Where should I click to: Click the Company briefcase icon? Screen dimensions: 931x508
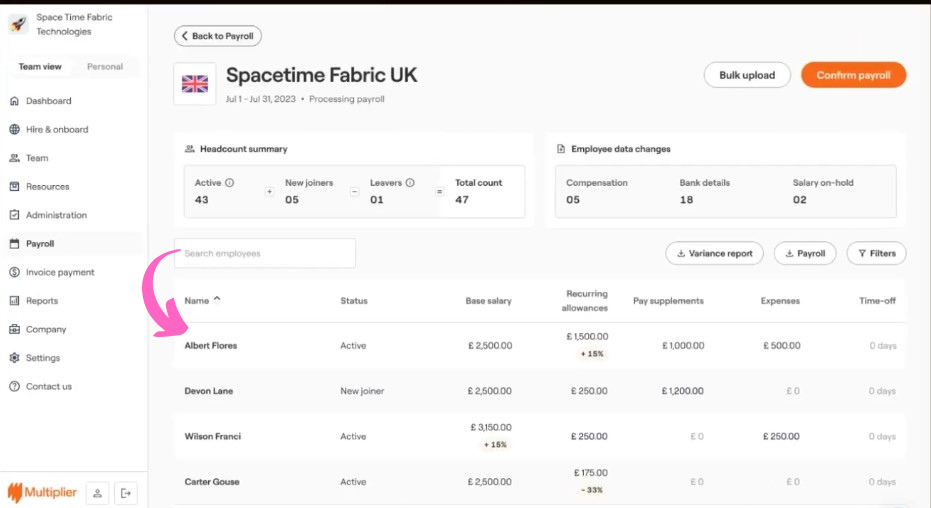click(x=14, y=329)
